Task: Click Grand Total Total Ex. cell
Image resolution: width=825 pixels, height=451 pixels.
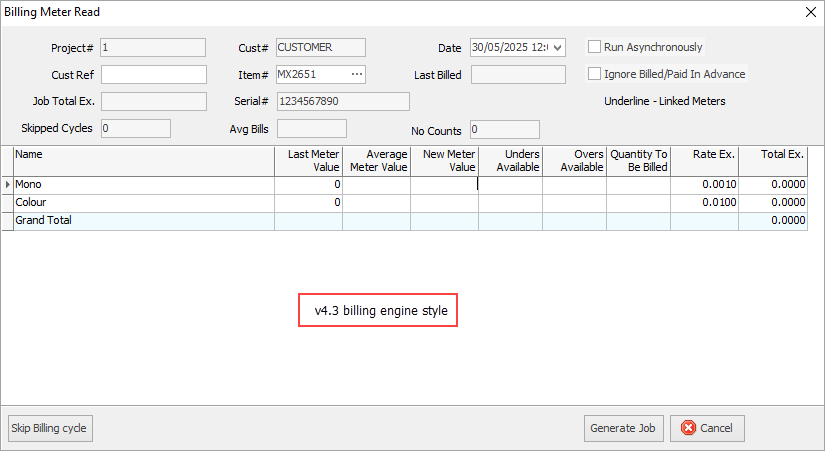Action: point(773,221)
